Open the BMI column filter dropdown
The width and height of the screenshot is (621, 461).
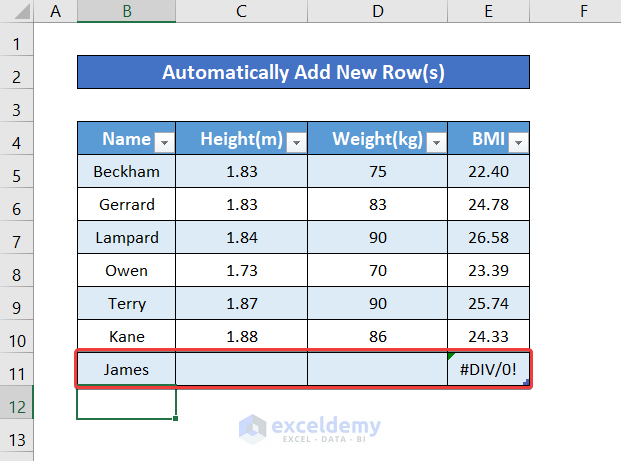(x=518, y=142)
